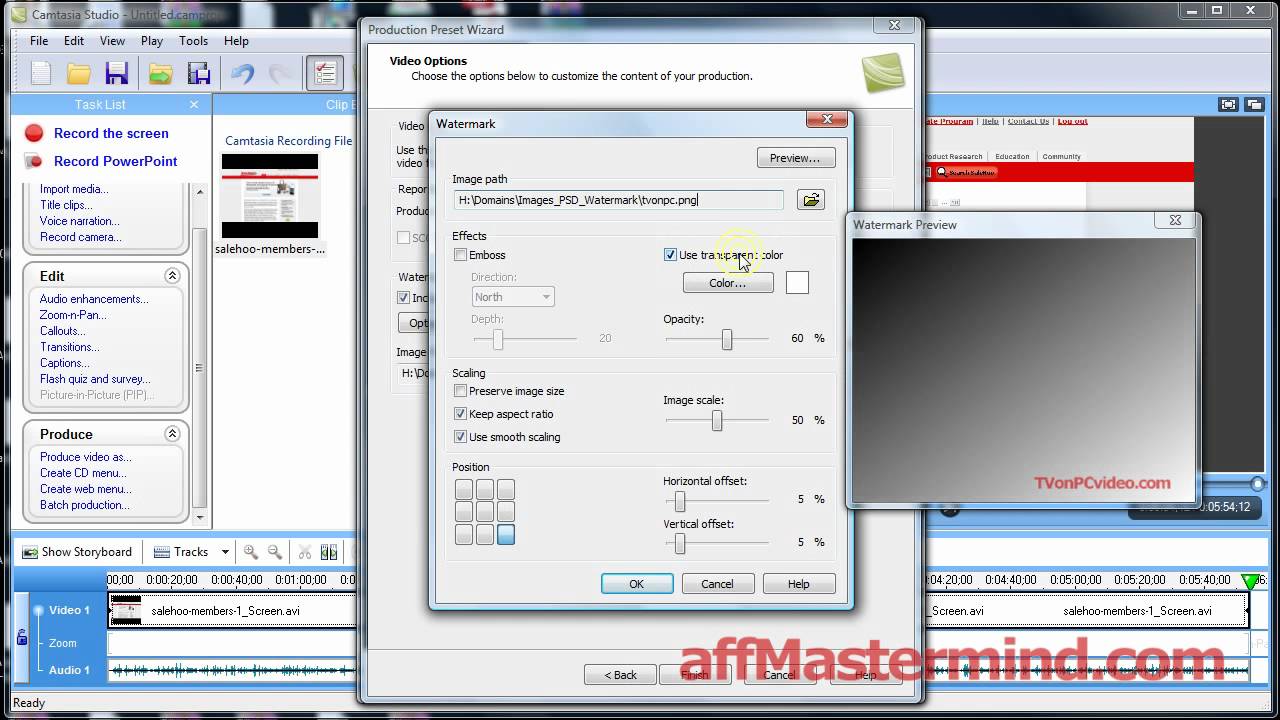Open the View menu

tap(112, 41)
